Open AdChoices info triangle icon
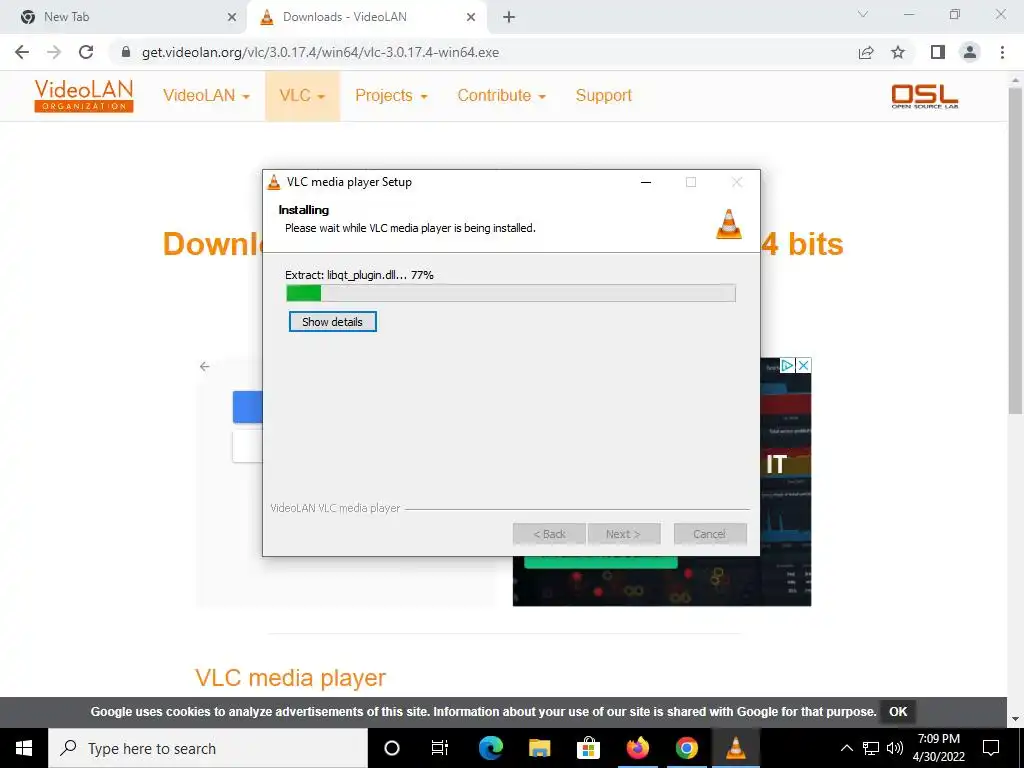Screen dimensions: 1024x768 [x=788, y=366]
